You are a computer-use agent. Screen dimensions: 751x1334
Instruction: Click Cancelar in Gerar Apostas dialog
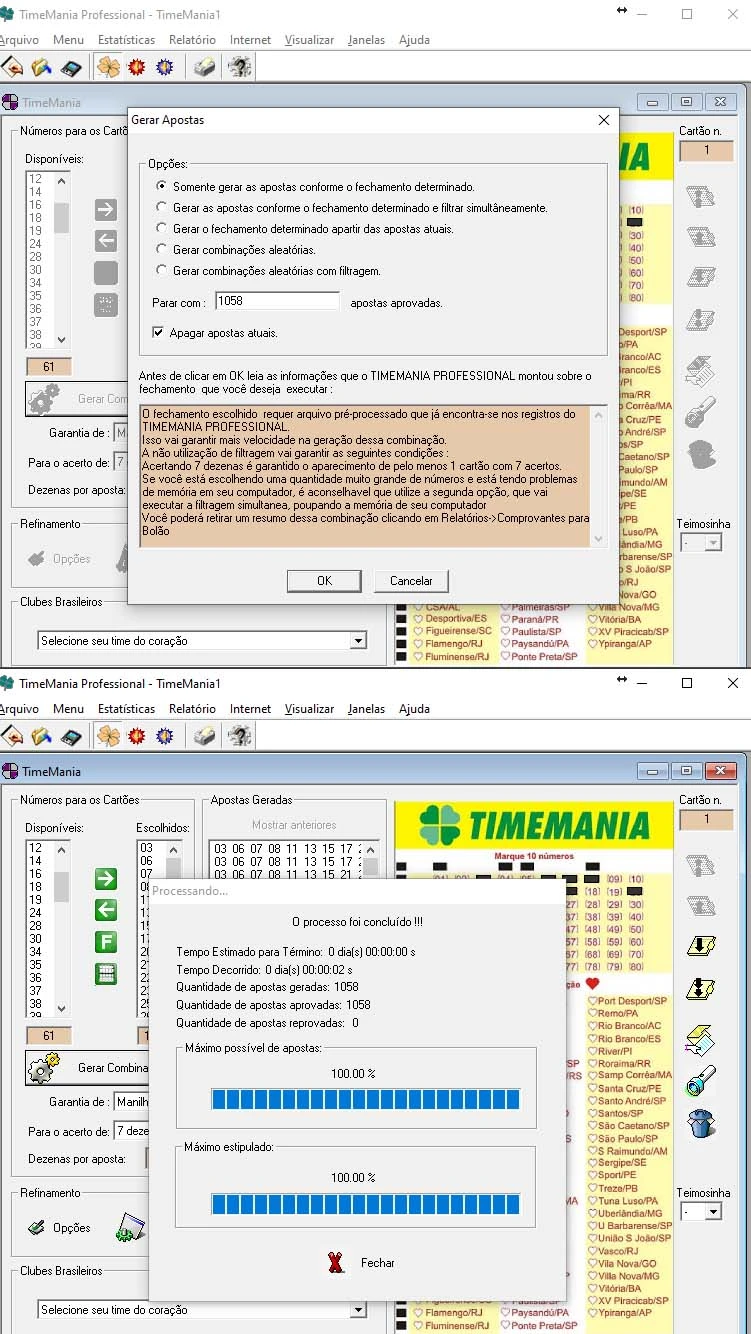click(411, 581)
